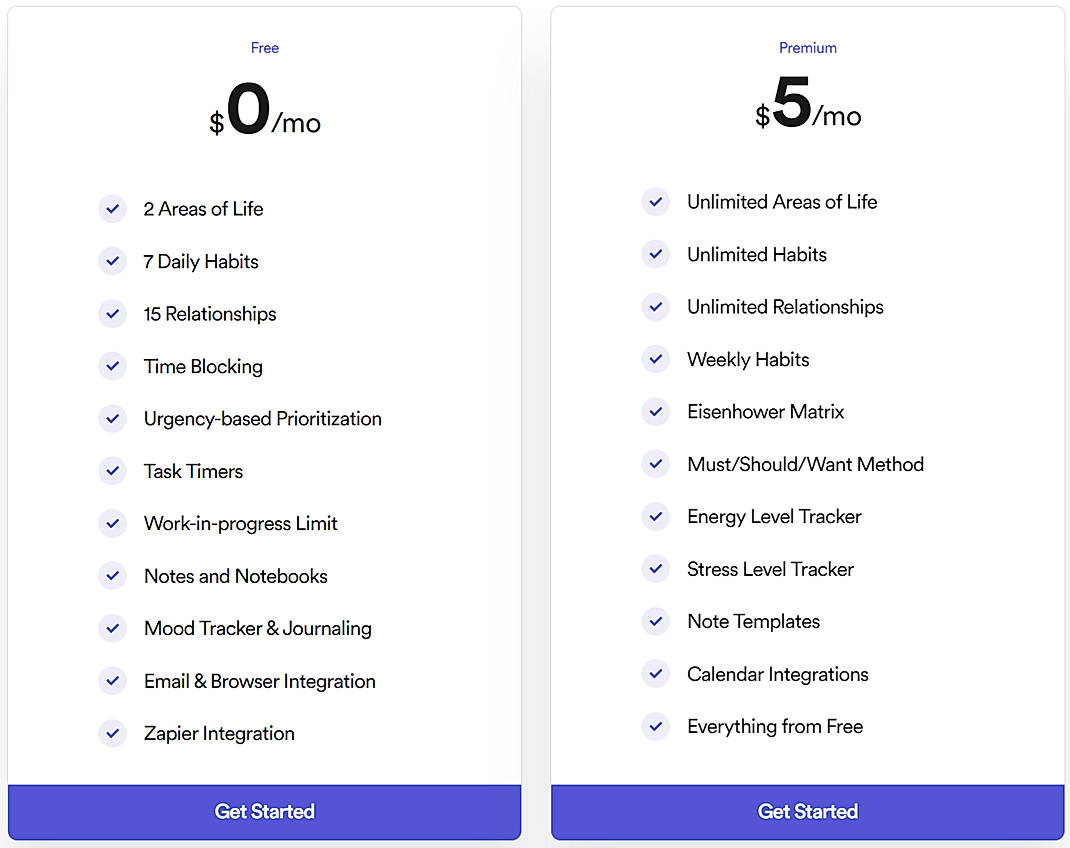The width and height of the screenshot is (1070, 848).
Task: Click the checkmark beside Energy Level Tracker
Action: click(656, 516)
